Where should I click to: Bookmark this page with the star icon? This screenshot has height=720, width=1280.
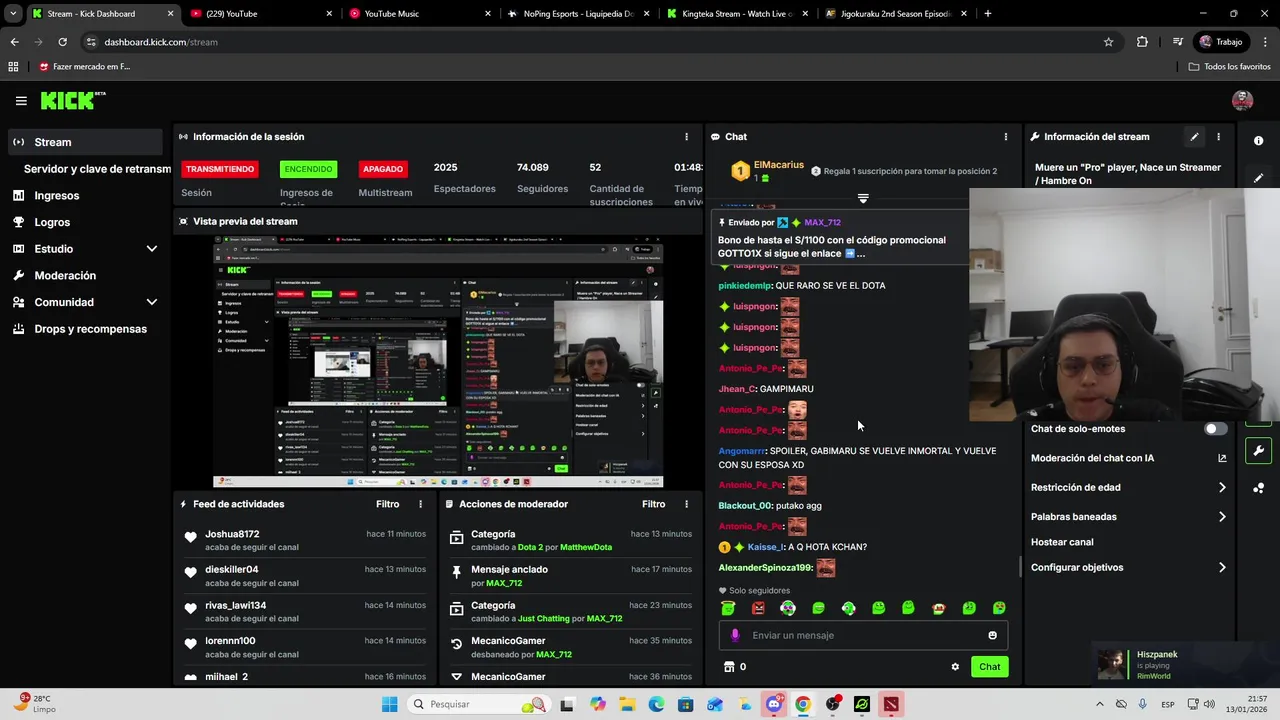1108,42
